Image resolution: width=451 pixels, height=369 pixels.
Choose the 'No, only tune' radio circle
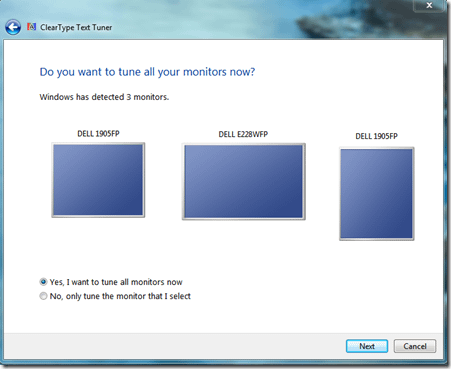(x=43, y=296)
